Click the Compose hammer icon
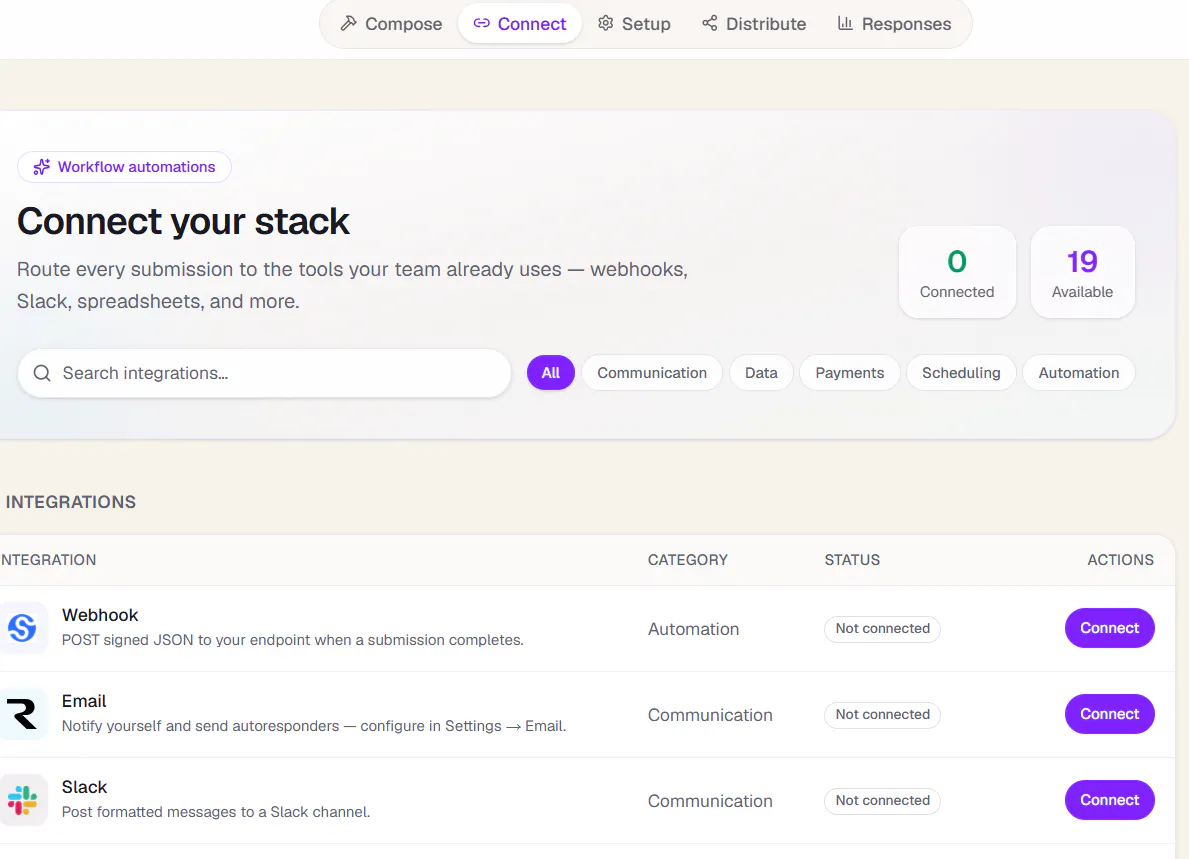The image size is (1189, 859). pyautogui.click(x=349, y=24)
